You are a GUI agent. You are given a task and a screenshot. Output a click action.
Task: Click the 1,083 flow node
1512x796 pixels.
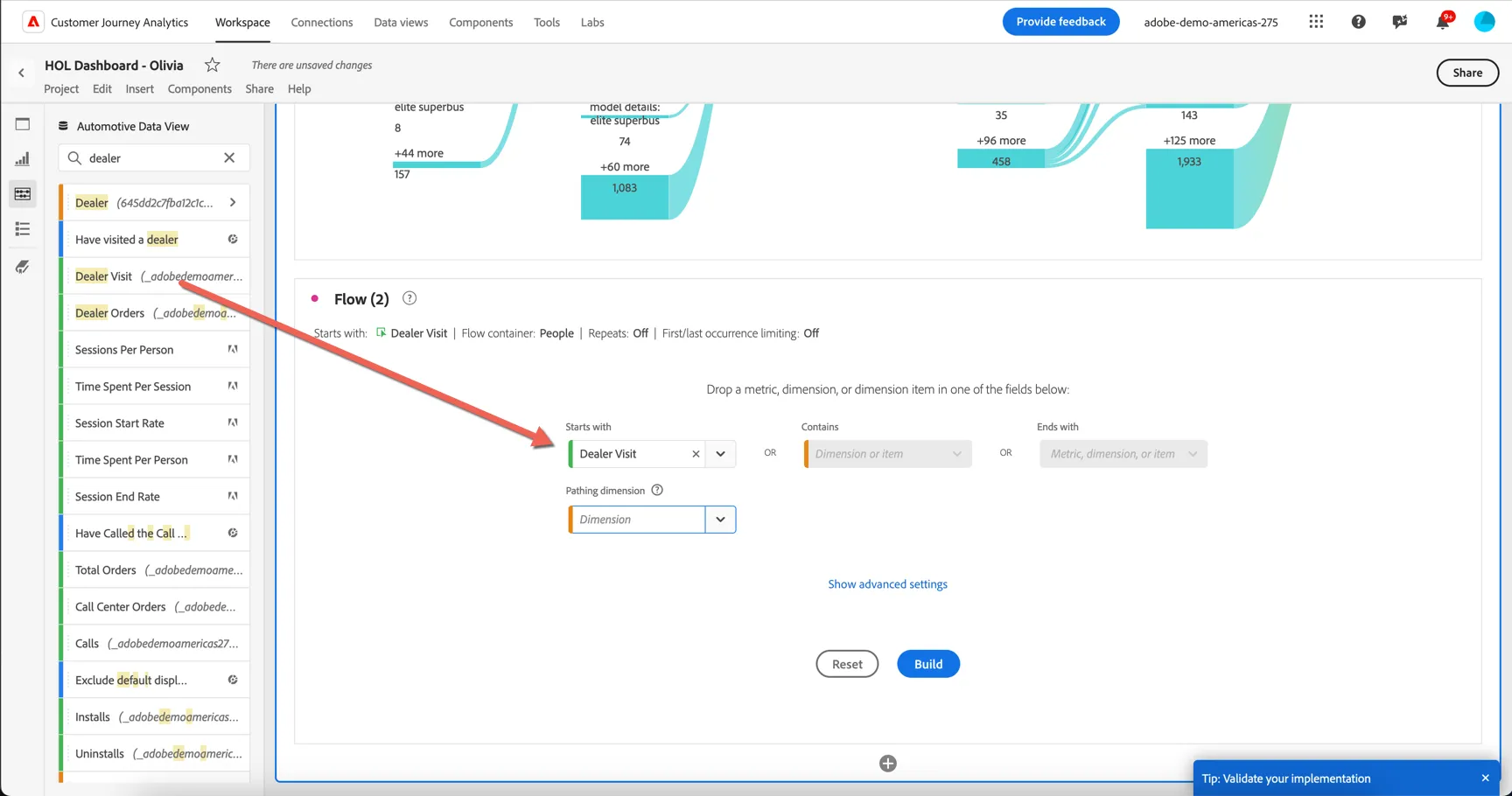[625, 197]
